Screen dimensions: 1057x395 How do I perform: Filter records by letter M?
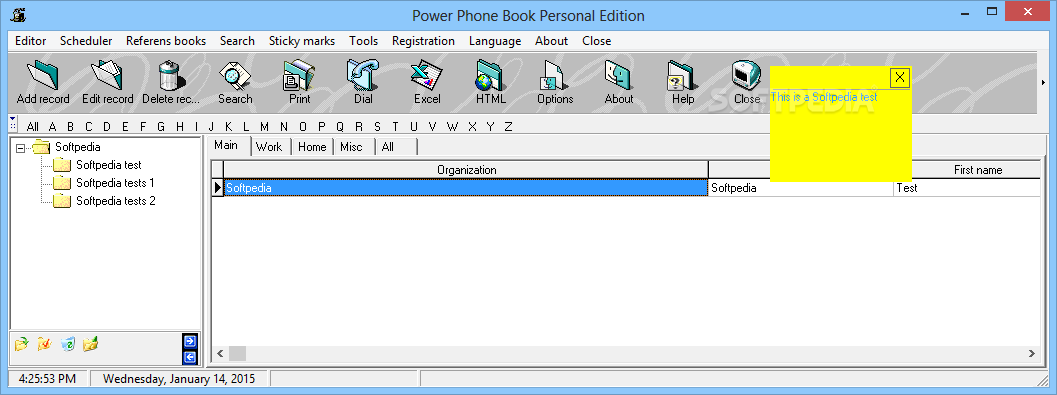pos(264,127)
